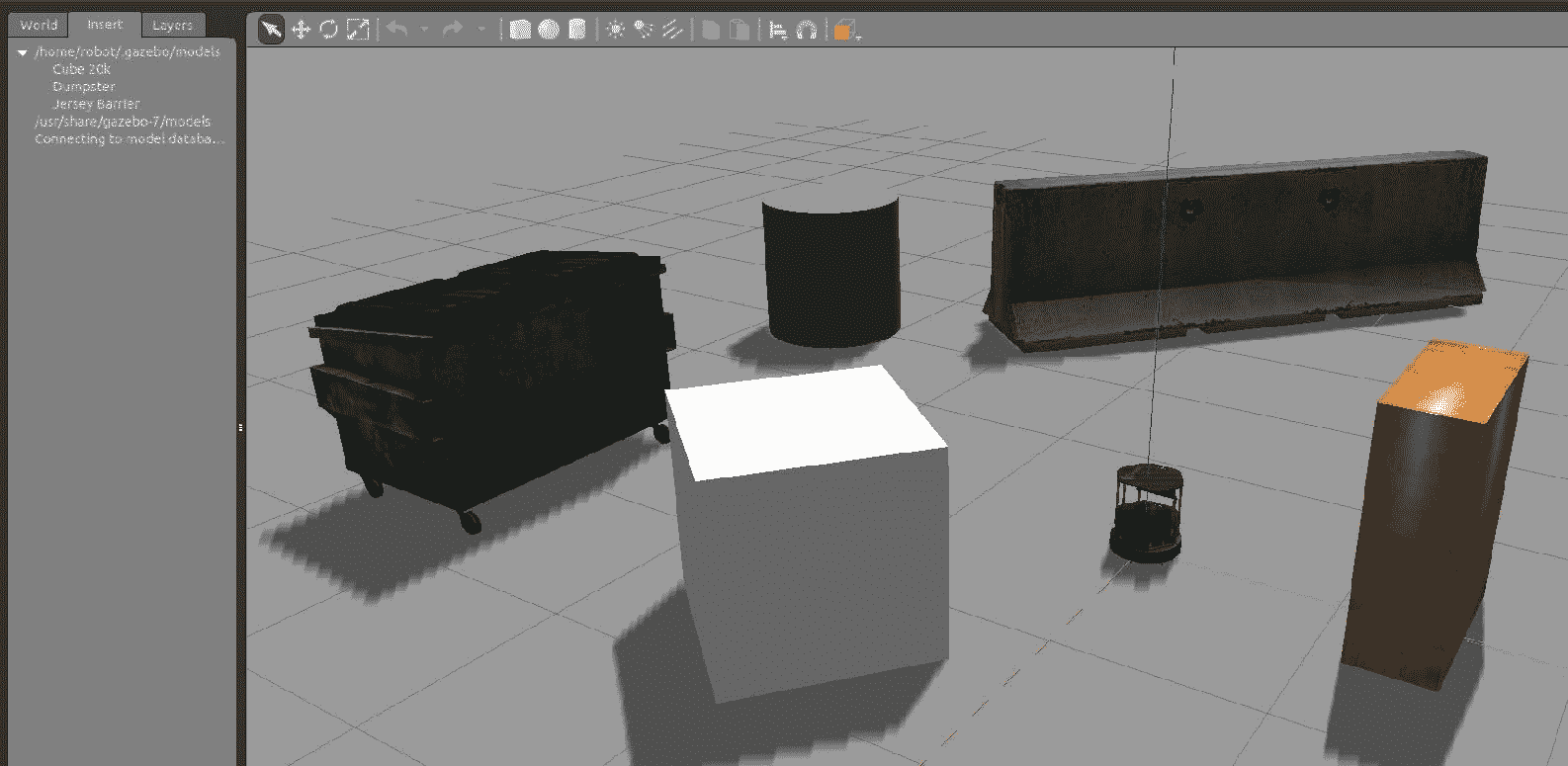
Task: Add a directional light to scene
Action: click(x=672, y=30)
